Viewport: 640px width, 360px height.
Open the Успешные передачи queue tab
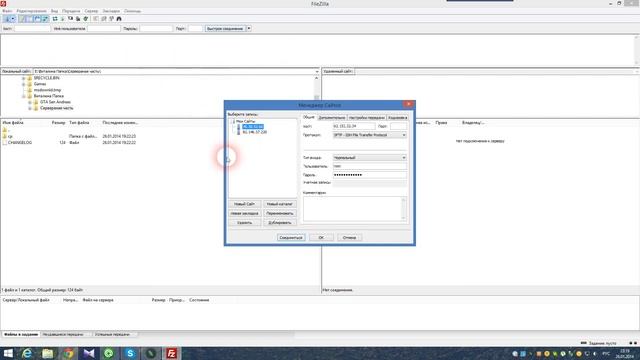click(x=112, y=334)
